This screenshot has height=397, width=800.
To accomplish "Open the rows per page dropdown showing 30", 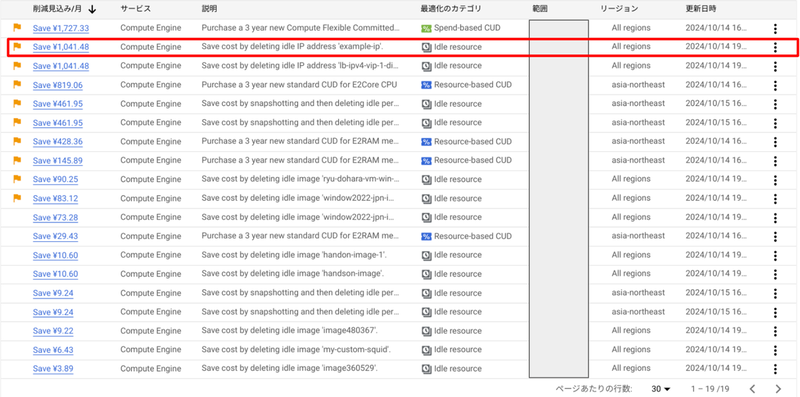I will coord(661,389).
